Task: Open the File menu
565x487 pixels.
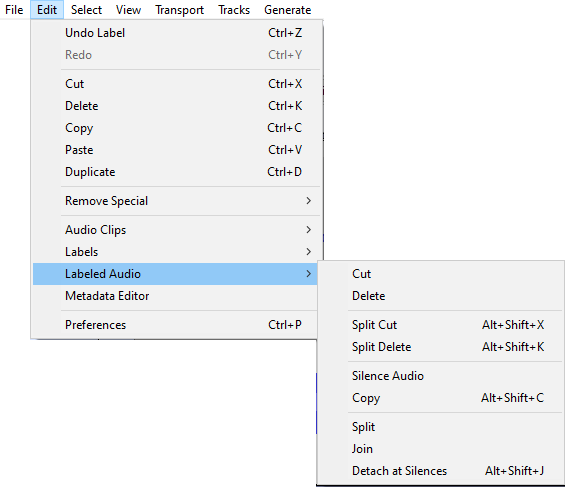Action: pyautogui.click(x=14, y=10)
